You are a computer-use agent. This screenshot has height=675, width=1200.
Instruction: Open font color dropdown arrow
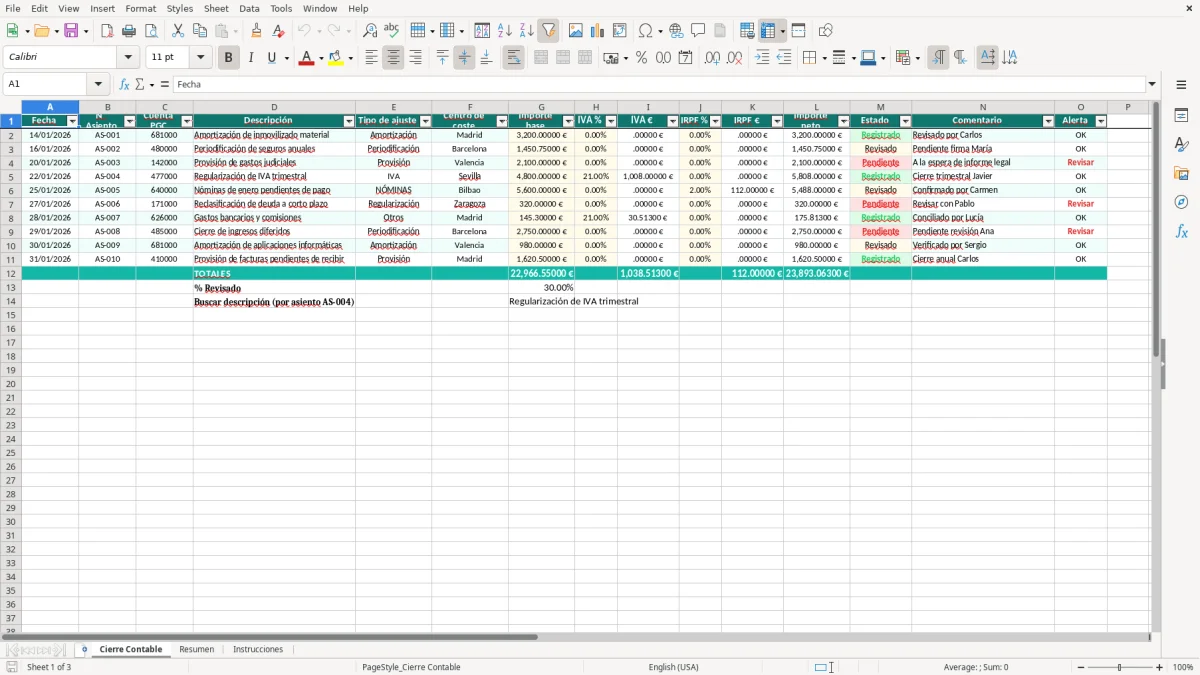click(x=320, y=58)
